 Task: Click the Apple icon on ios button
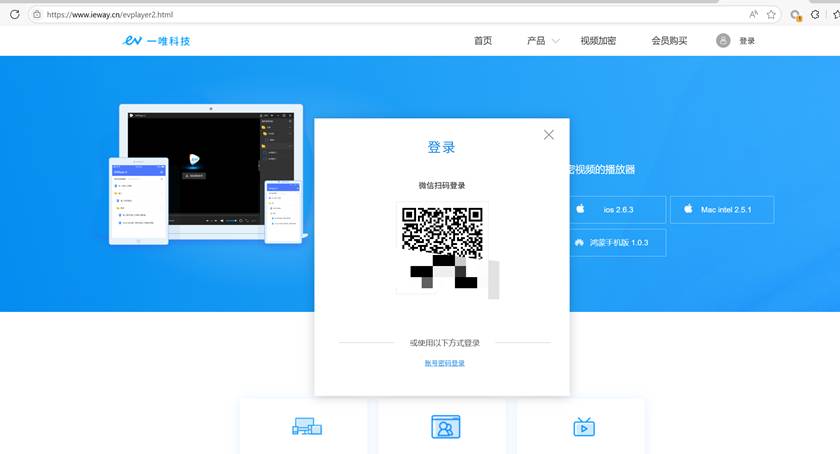click(x=580, y=209)
